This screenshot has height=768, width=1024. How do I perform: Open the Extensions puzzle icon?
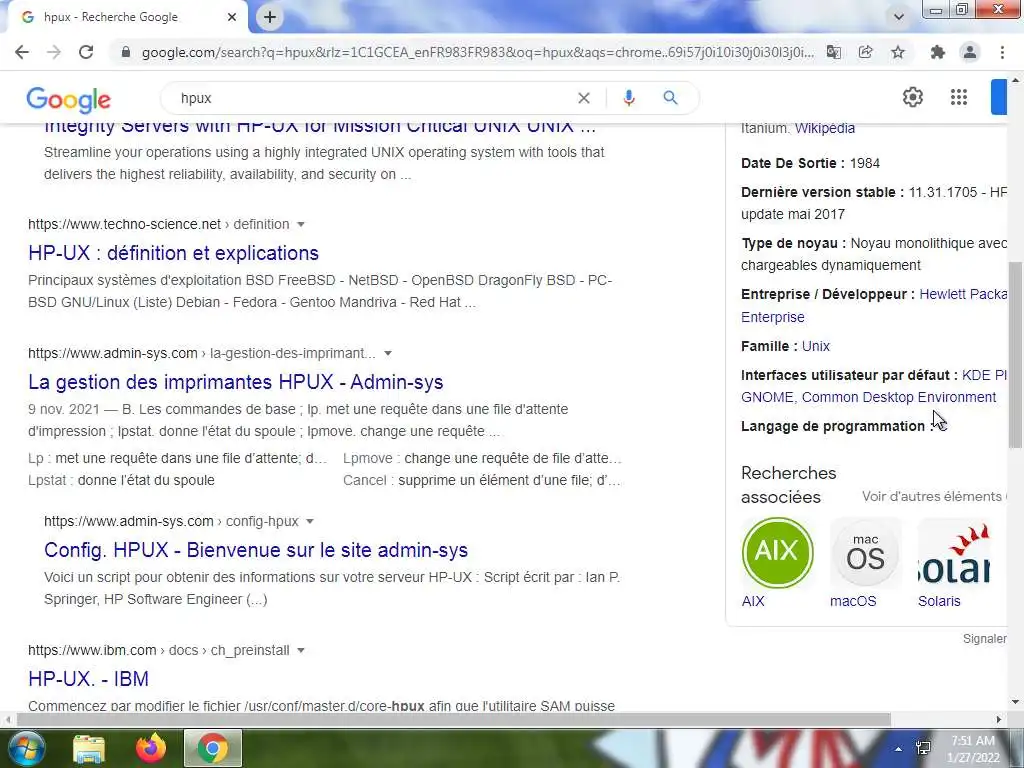[938, 52]
